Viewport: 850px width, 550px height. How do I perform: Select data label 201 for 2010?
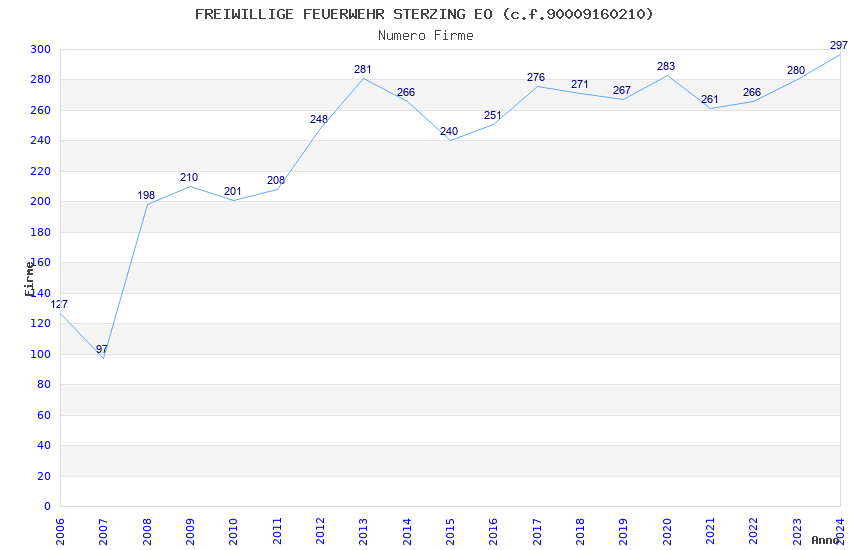tap(233, 191)
